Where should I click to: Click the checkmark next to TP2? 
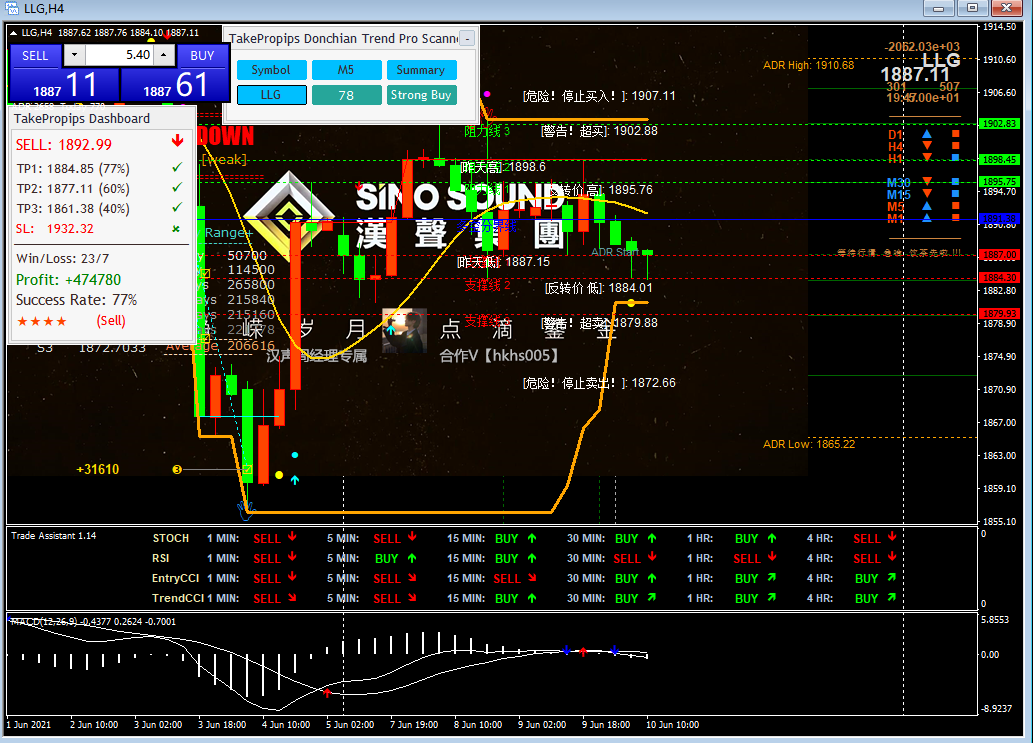tap(177, 188)
